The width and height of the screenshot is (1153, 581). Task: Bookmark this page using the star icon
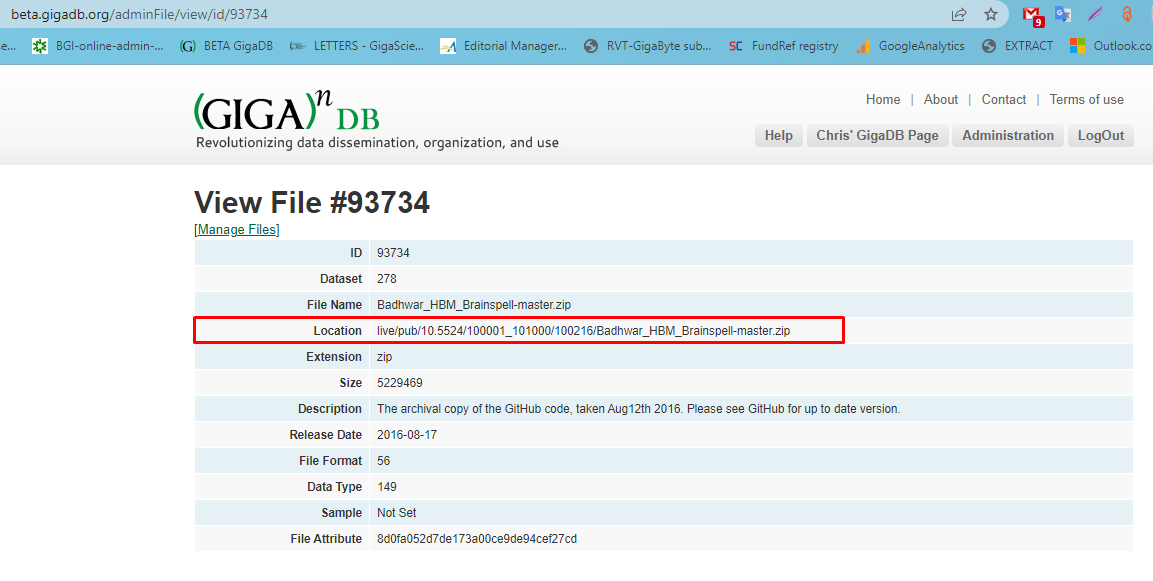(991, 15)
